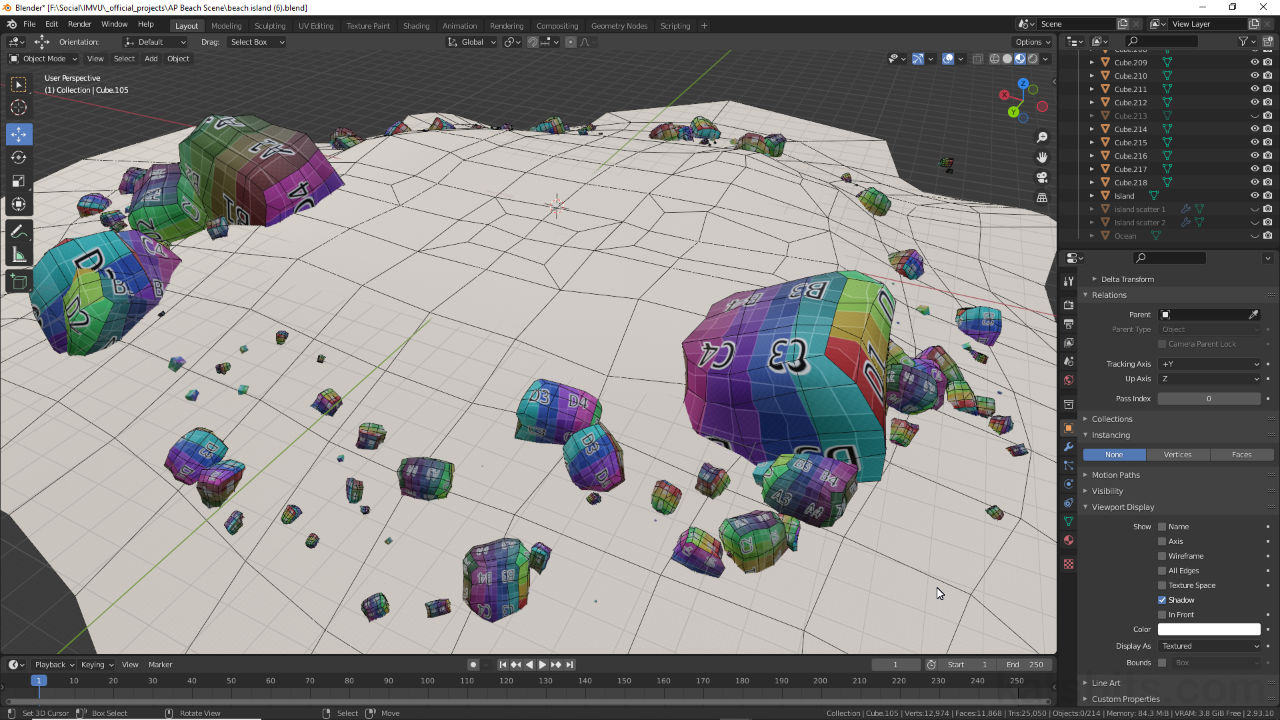Set instancing to Faces
This screenshot has height=720, width=1280.
(1241, 454)
